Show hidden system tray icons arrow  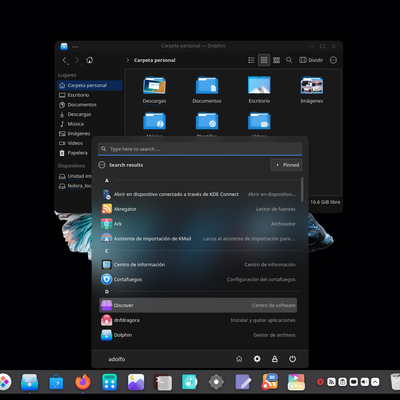coord(375,382)
